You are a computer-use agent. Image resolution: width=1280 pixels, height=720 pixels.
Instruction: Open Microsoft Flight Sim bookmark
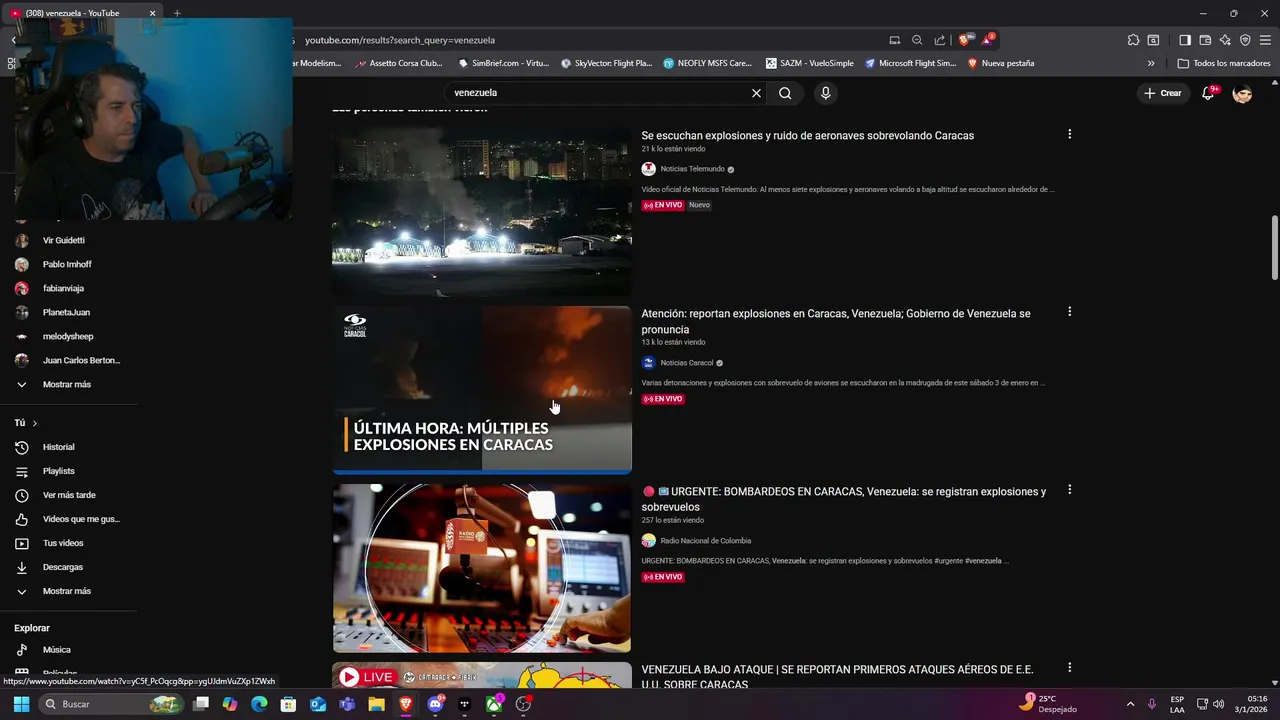[x=910, y=63]
